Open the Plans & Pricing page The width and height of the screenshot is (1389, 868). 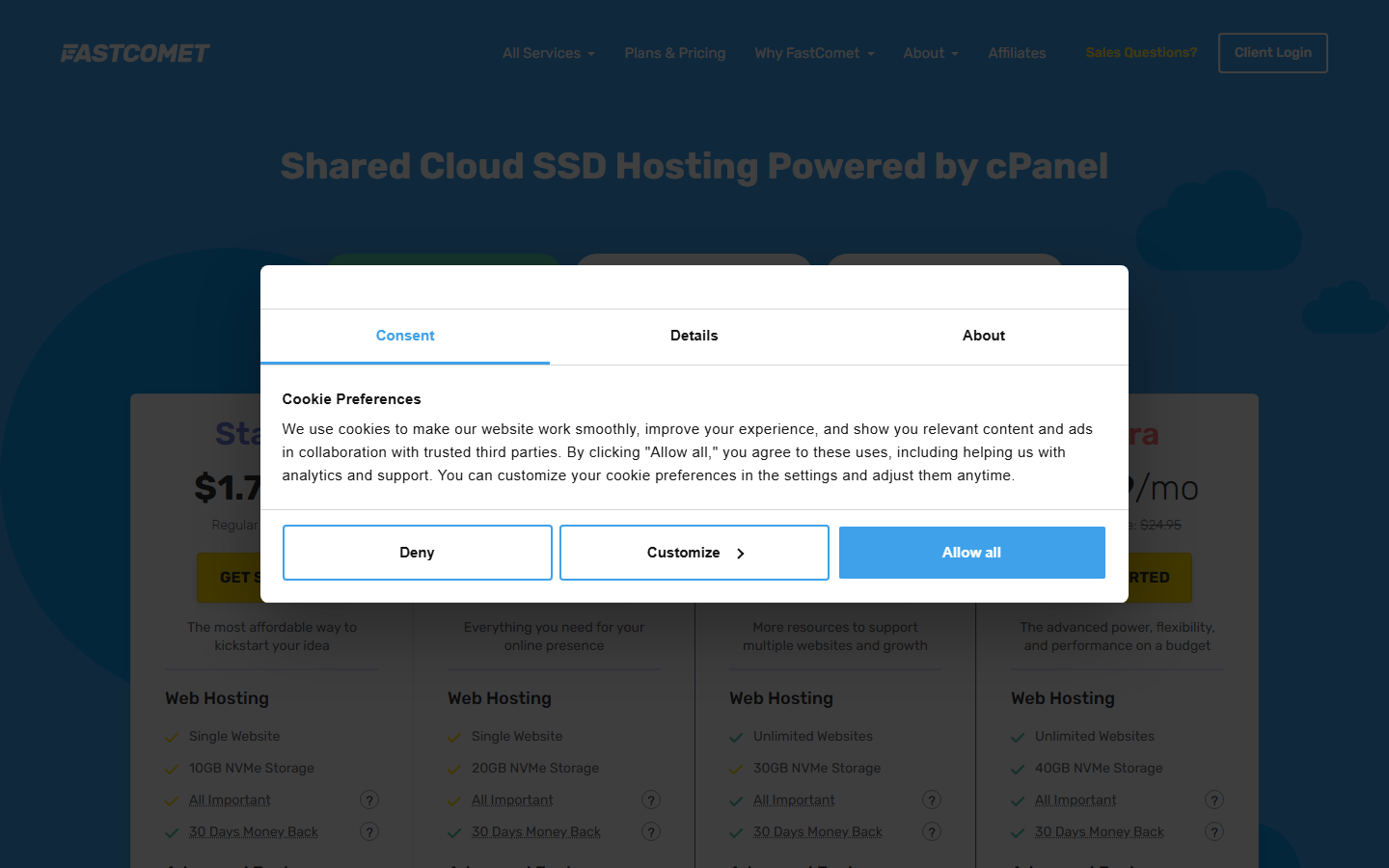[675, 53]
